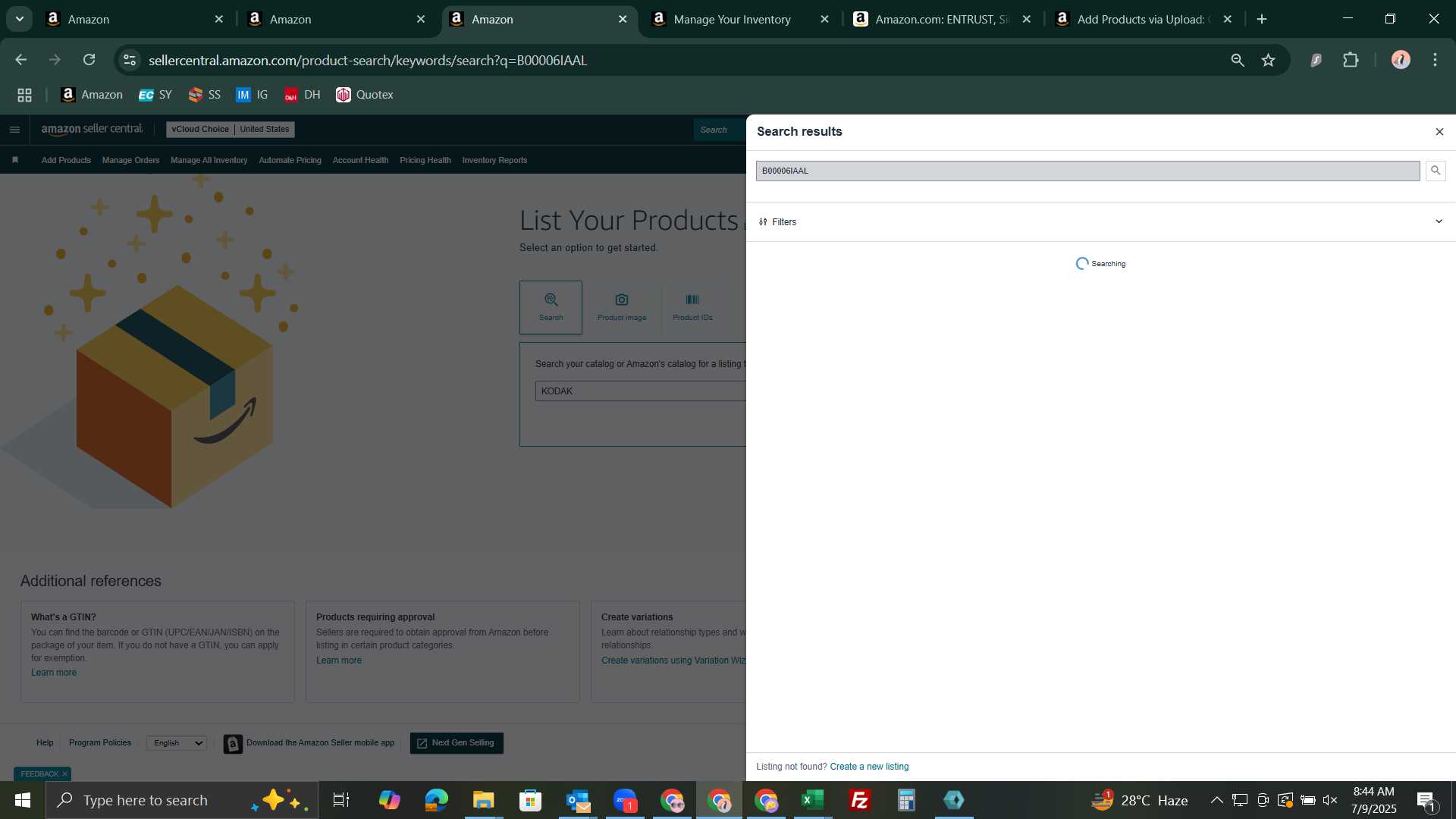Open Learn more under What's a GTIN

54,673
